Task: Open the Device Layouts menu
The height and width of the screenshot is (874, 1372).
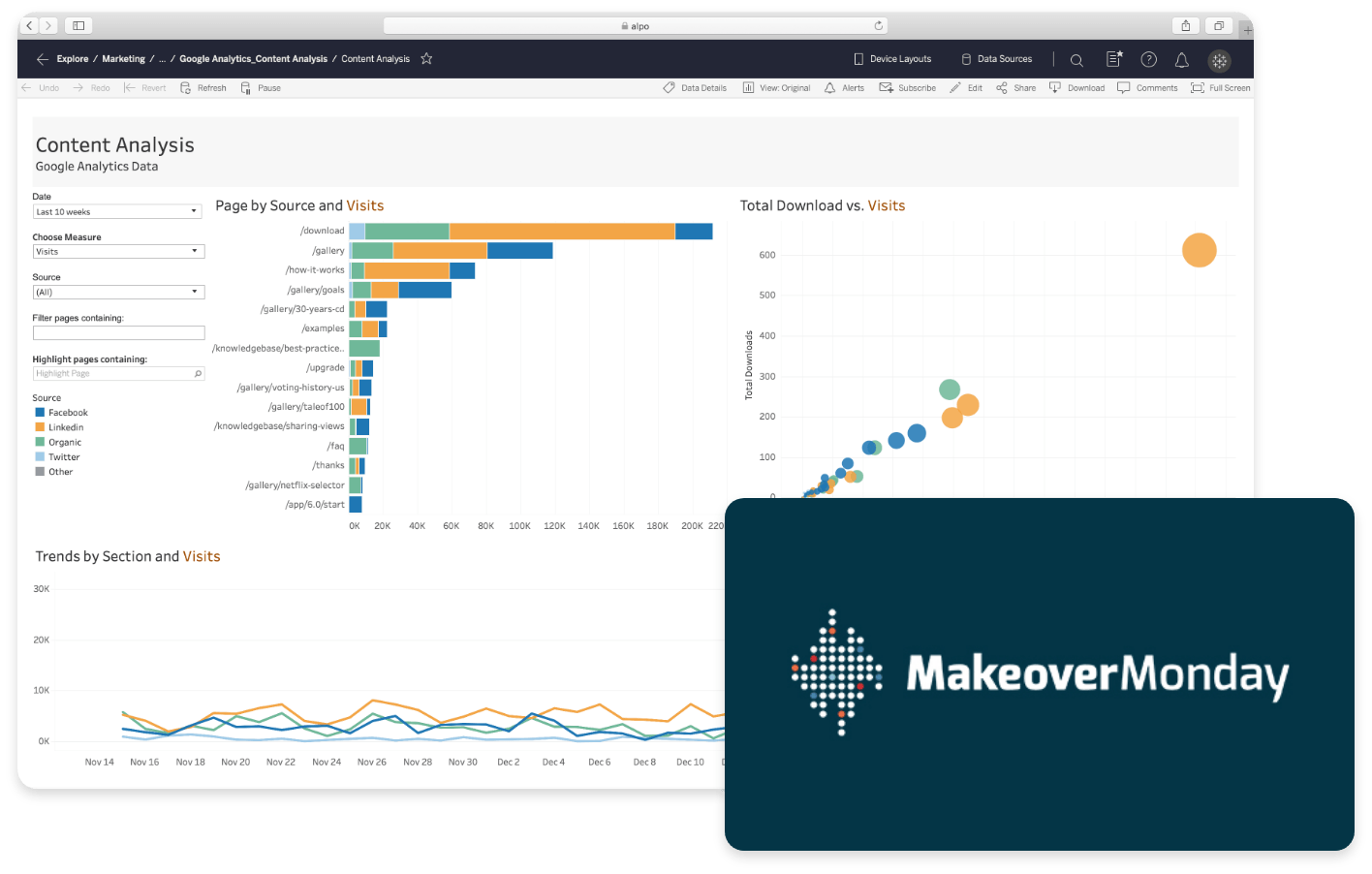Action: 891,59
